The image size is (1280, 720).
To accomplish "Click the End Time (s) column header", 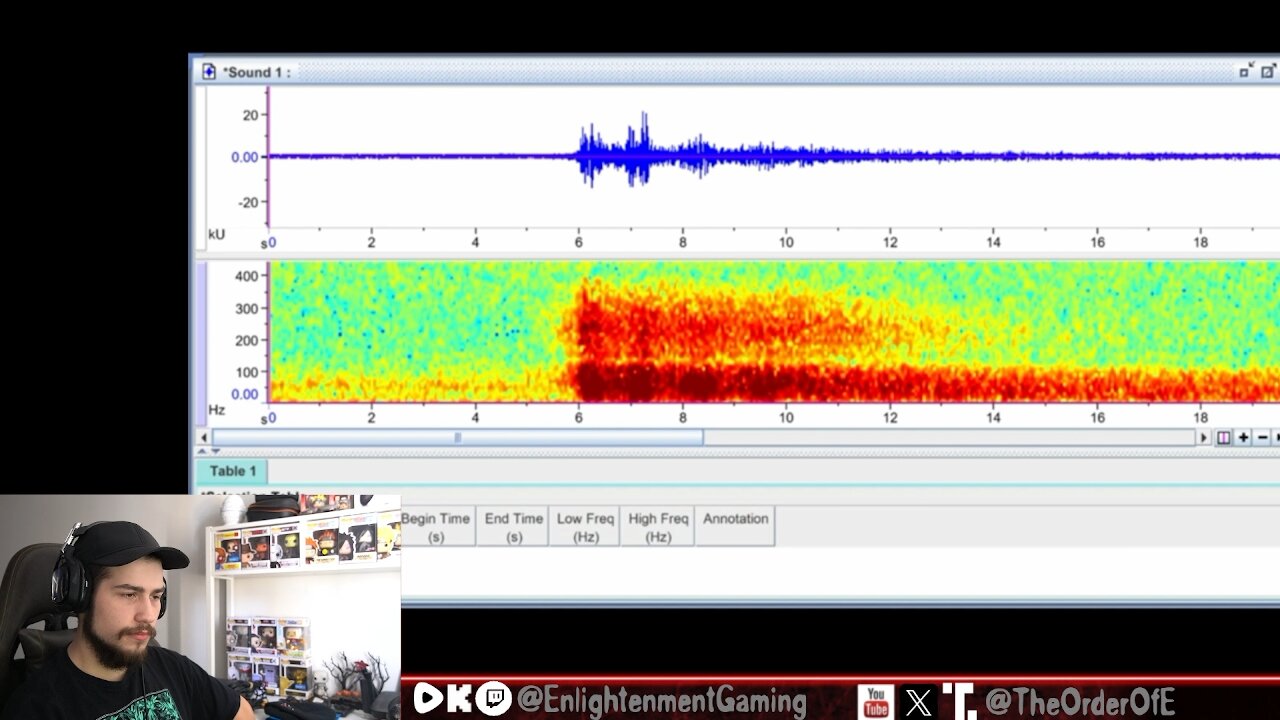I will tap(513, 526).
